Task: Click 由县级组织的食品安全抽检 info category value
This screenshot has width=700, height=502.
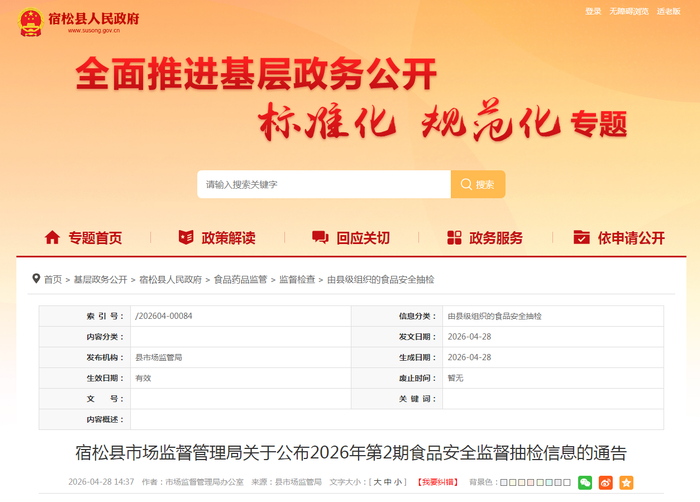Action: tap(495, 316)
